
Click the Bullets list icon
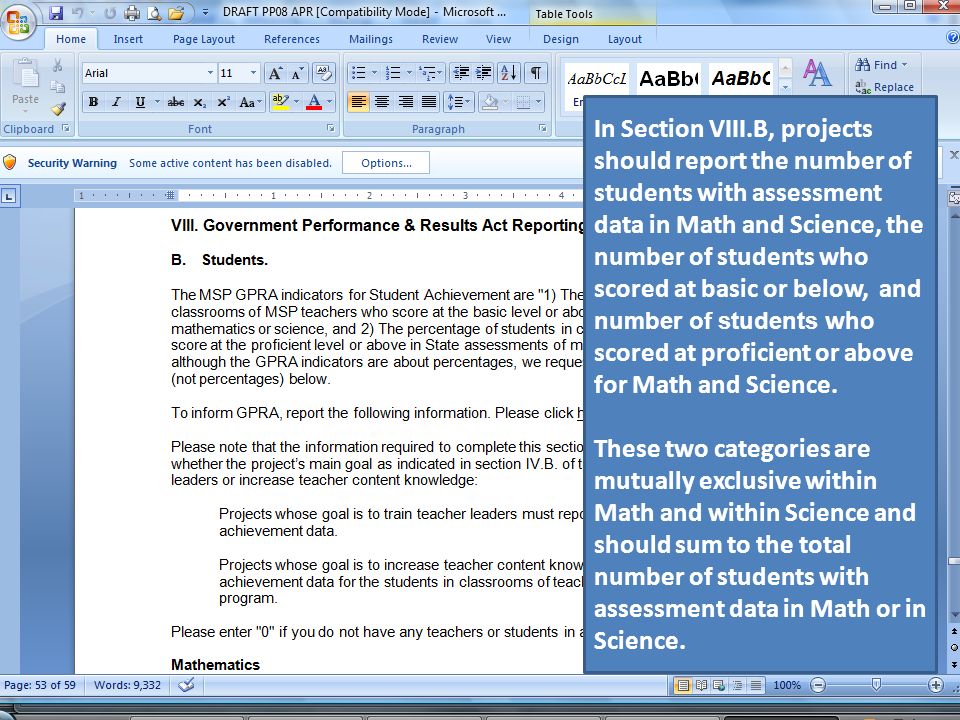pyautogui.click(x=359, y=73)
